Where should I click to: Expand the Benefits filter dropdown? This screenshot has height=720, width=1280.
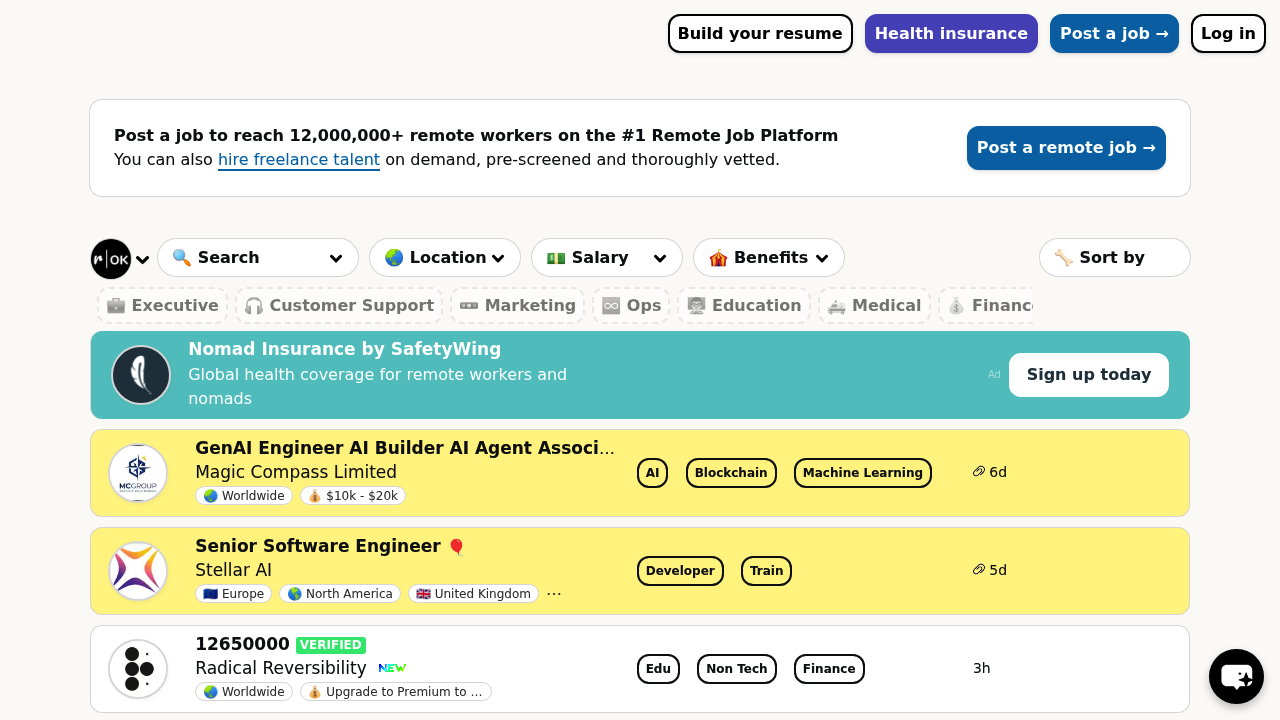click(x=769, y=258)
